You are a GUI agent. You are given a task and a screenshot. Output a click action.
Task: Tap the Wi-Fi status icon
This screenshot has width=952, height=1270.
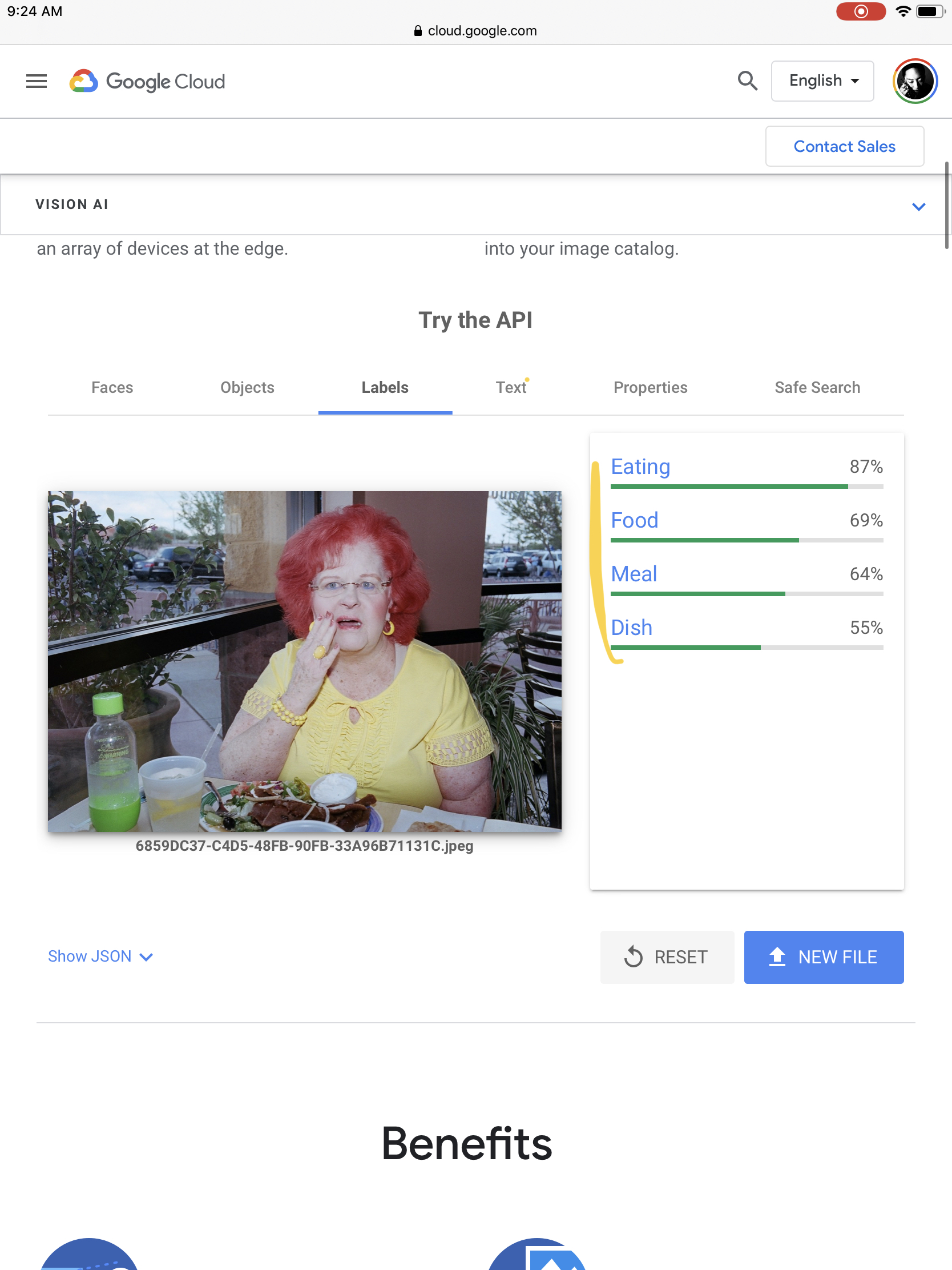click(x=903, y=11)
